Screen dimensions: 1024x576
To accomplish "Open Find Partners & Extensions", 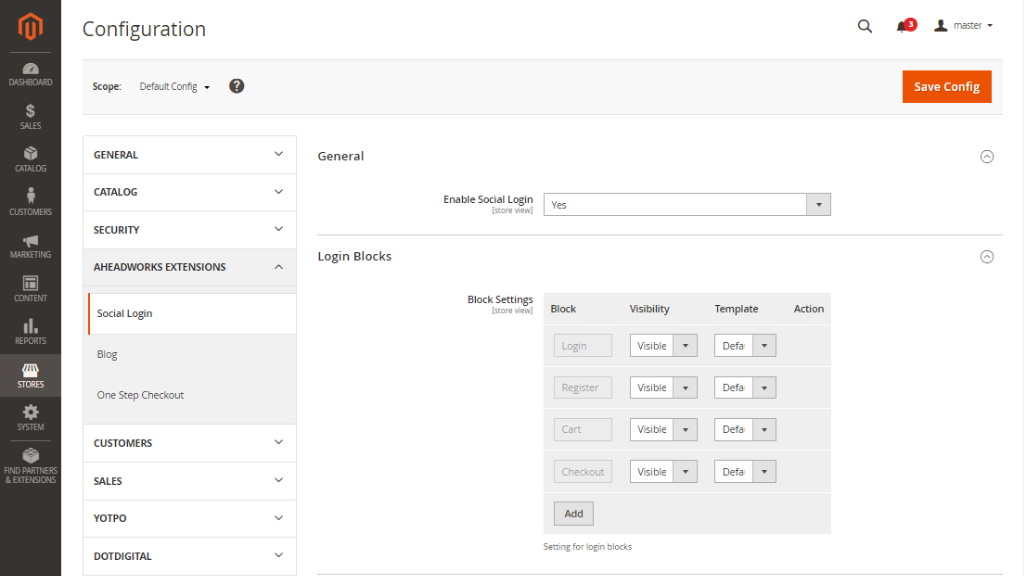I will [x=30, y=466].
